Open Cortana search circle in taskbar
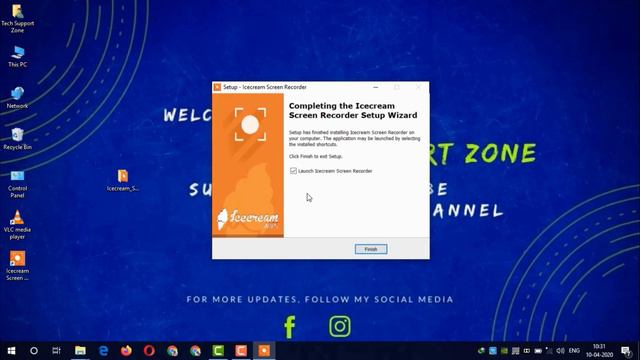 (x=34, y=351)
